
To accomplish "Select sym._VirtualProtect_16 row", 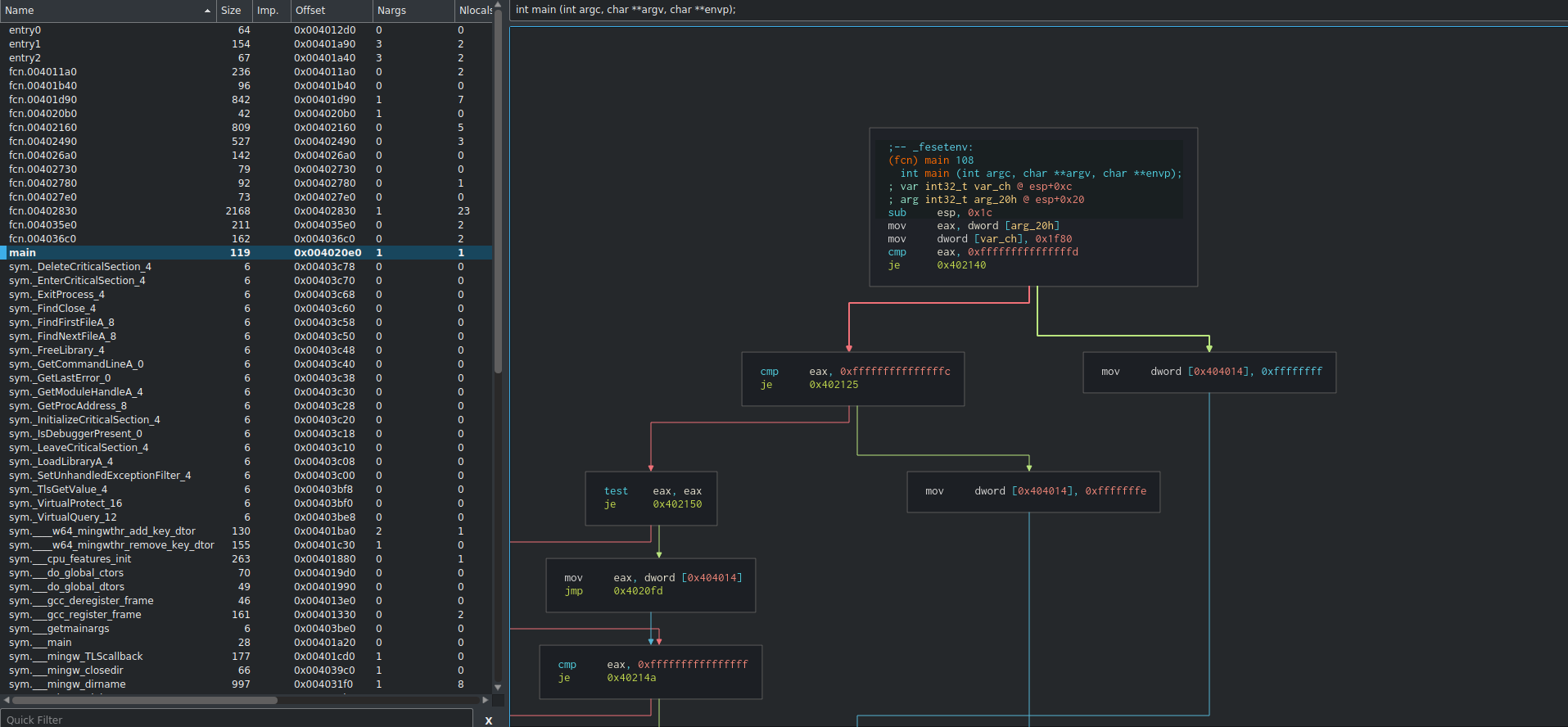I will (x=246, y=503).
